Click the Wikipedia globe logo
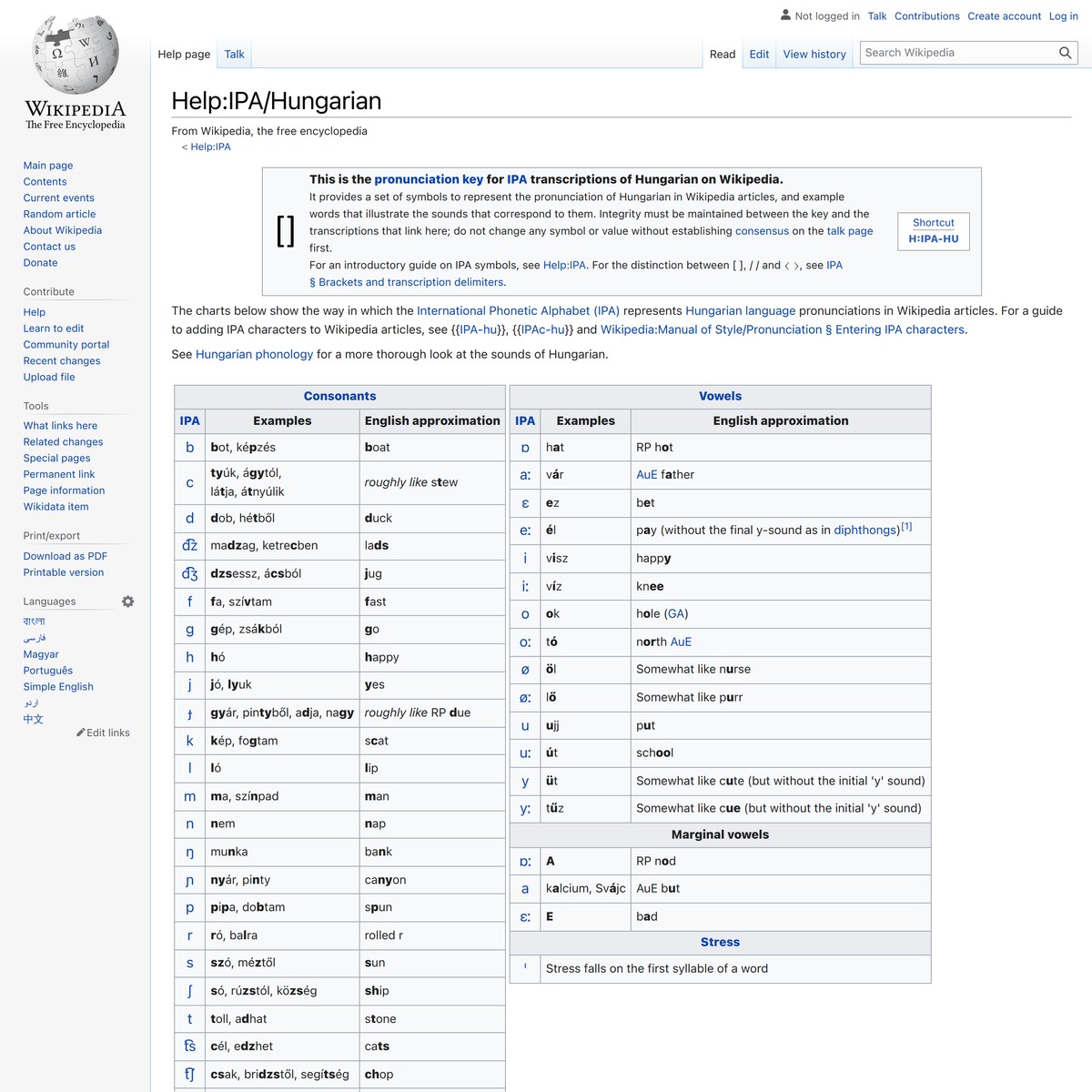1092x1092 pixels. pyautogui.click(x=73, y=55)
